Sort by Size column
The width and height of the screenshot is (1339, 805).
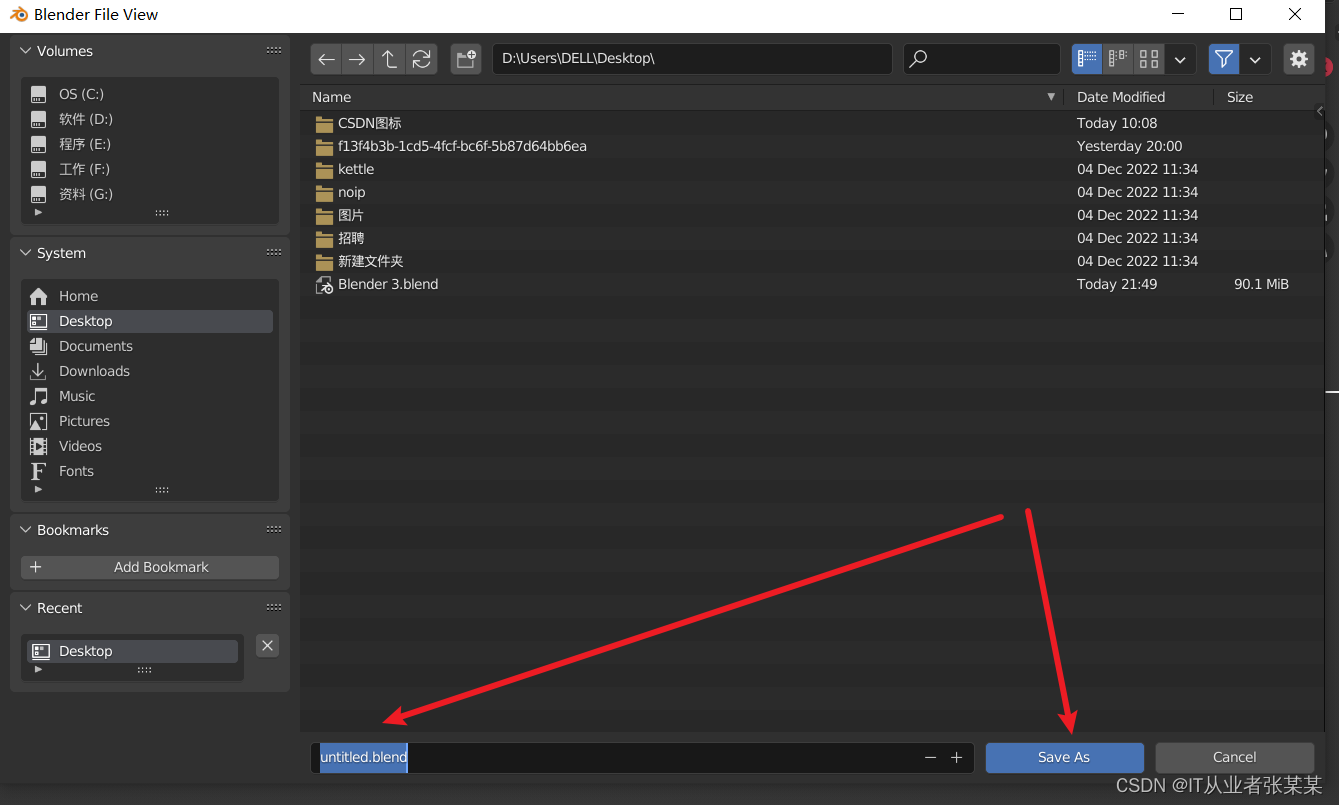[1269, 97]
